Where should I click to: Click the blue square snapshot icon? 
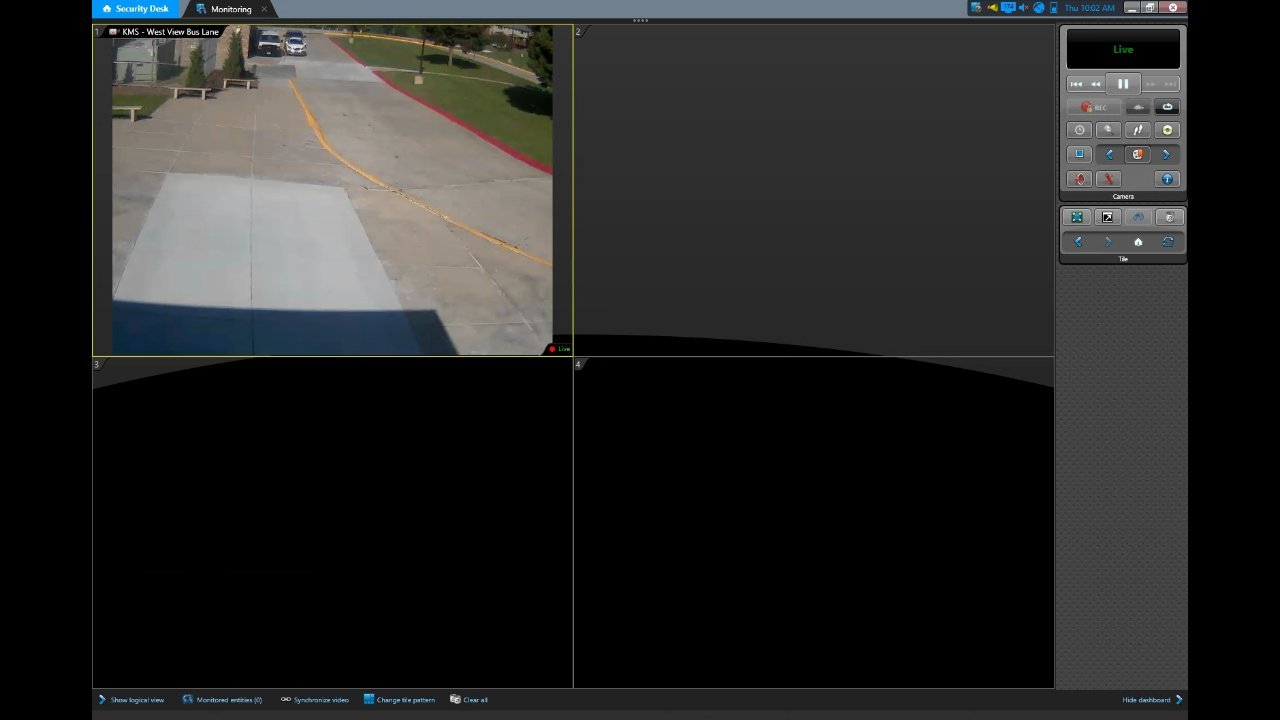tap(1079, 154)
